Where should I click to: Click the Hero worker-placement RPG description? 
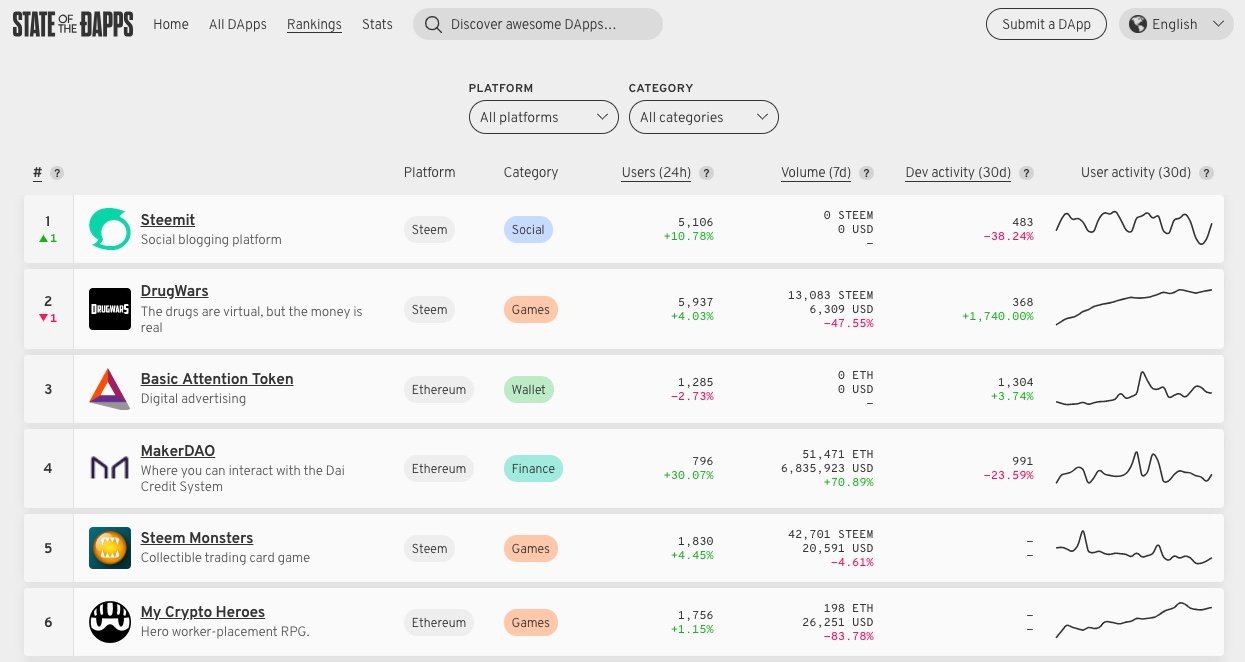coord(225,632)
